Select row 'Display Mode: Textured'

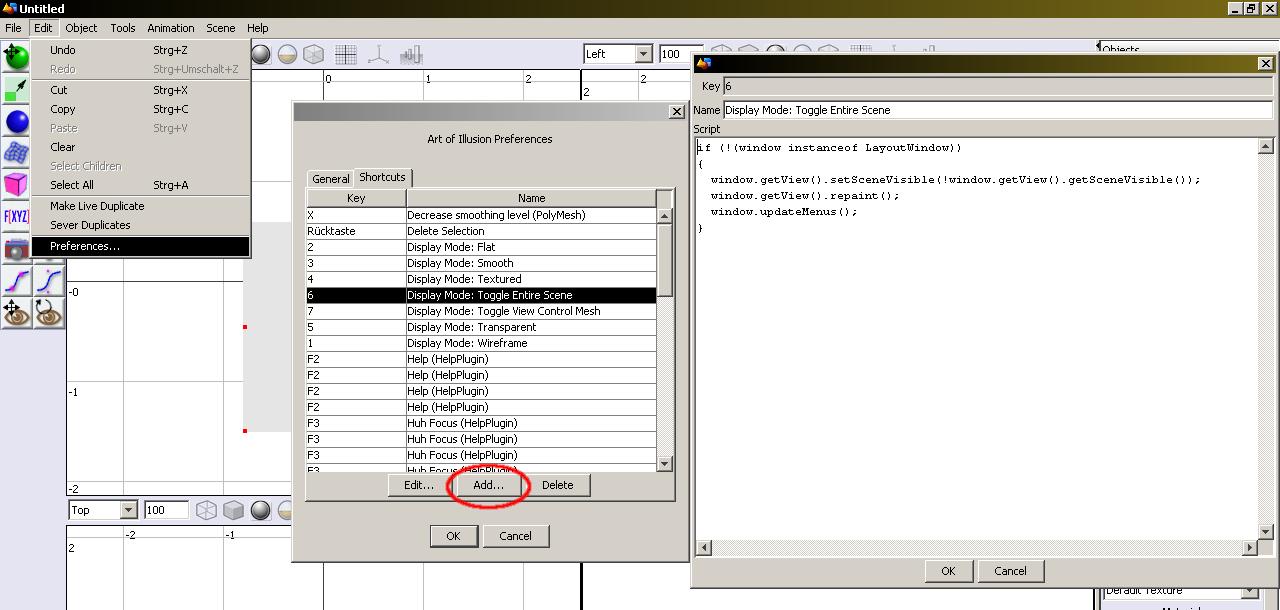point(481,279)
